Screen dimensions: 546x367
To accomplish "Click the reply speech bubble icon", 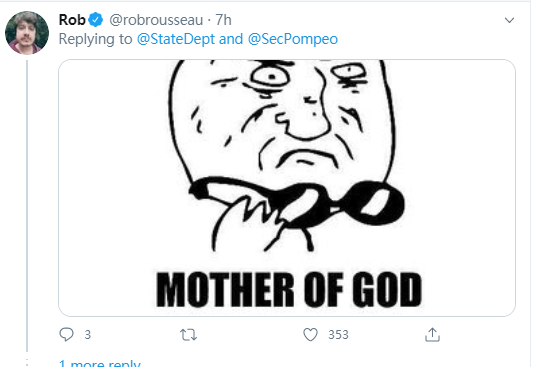I will pyautogui.click(x=66, y=334).
